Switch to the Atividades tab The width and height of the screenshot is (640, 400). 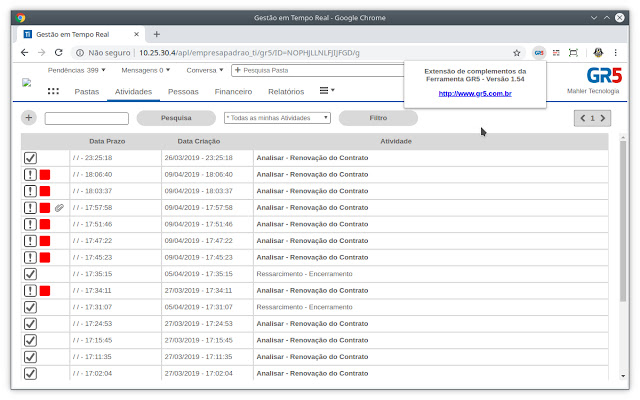pyautogui.click(x=133, y=92)
